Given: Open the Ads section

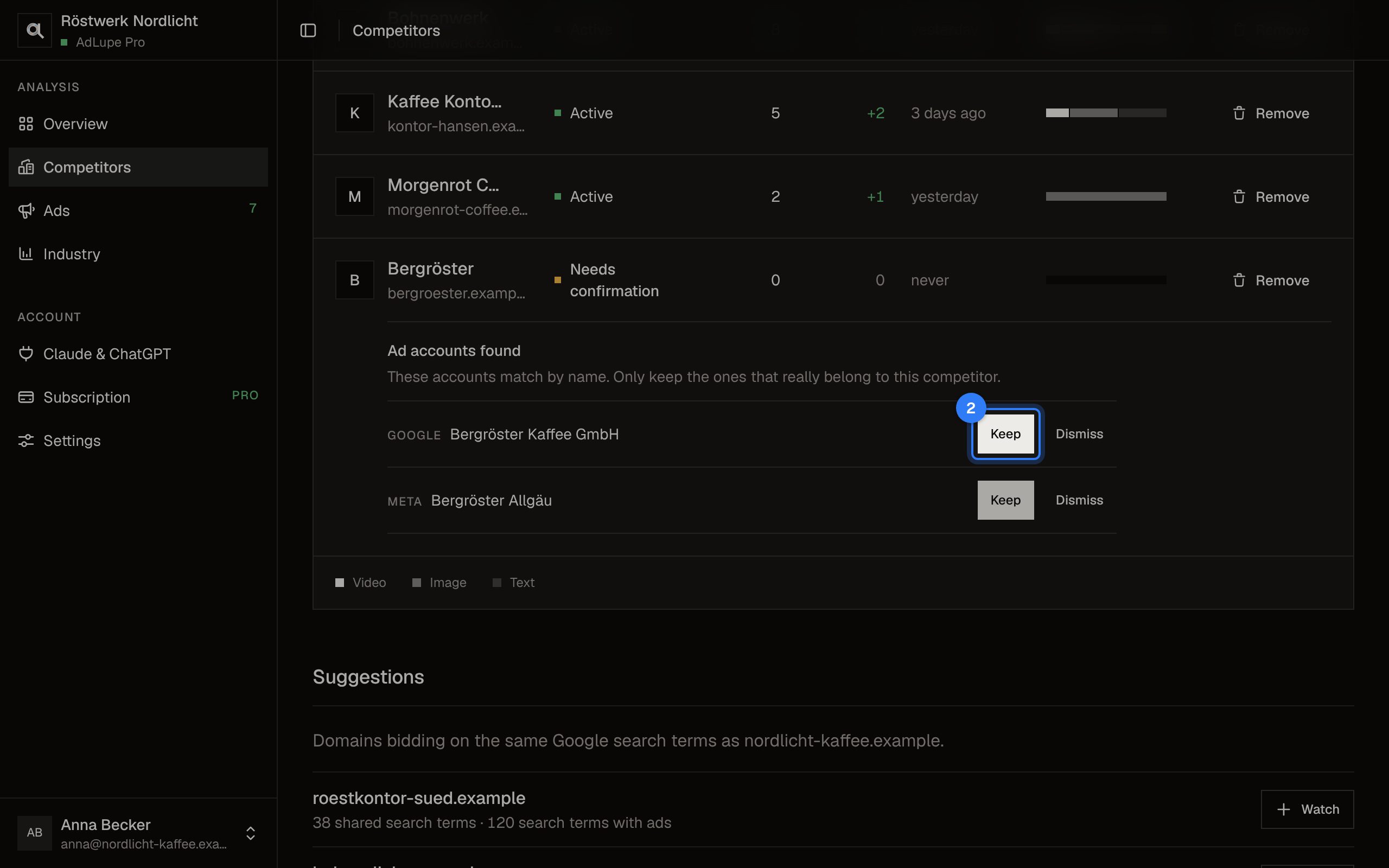Looking at the screenshot, I should [138, 210].
